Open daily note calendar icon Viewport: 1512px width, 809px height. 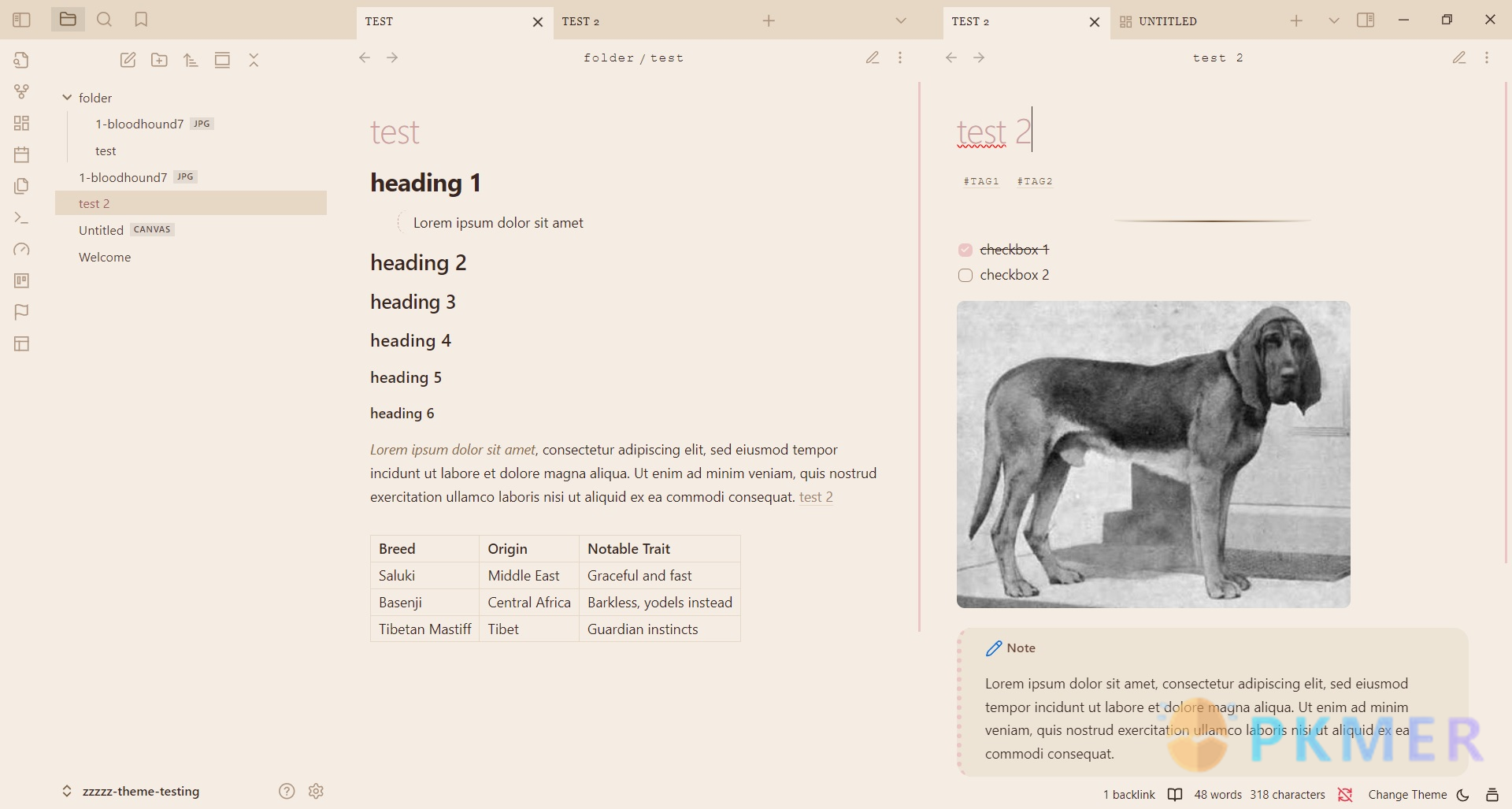[21, 154]
